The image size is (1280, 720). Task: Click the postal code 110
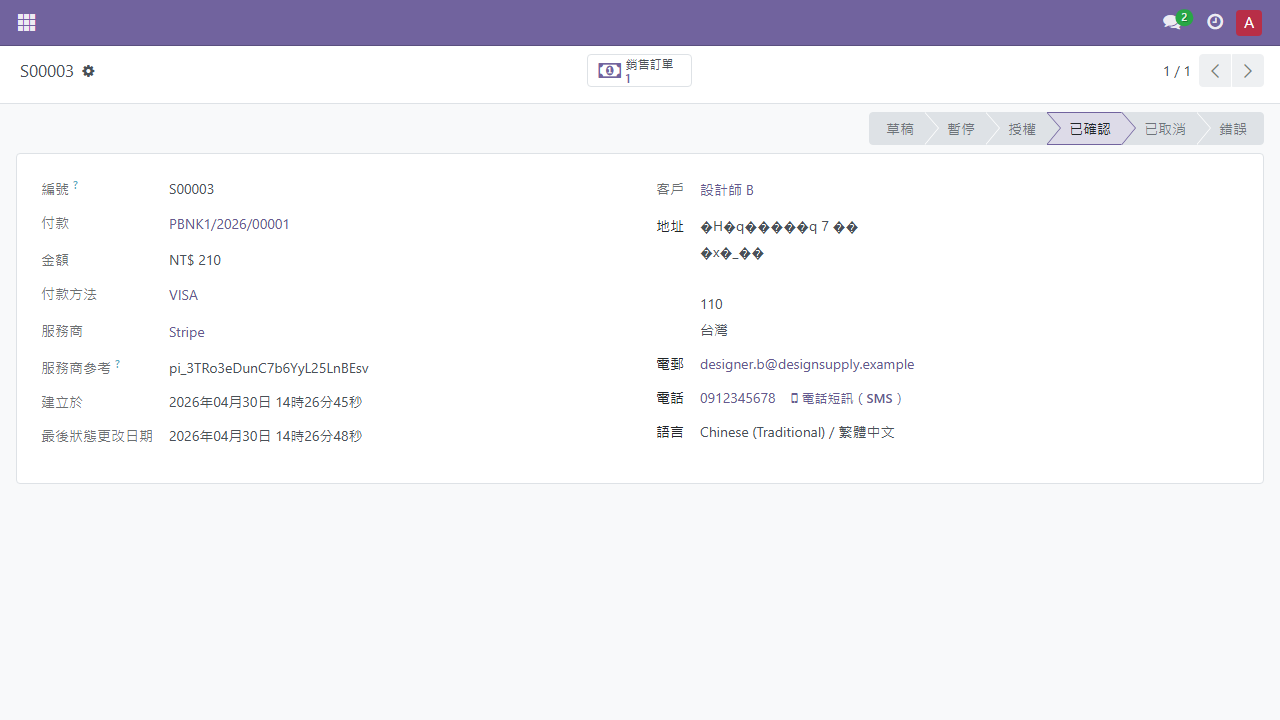click(711, 304)
